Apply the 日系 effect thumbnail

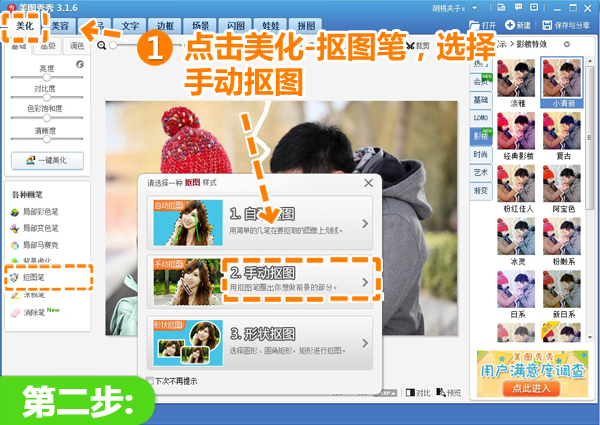pos(516,289)
